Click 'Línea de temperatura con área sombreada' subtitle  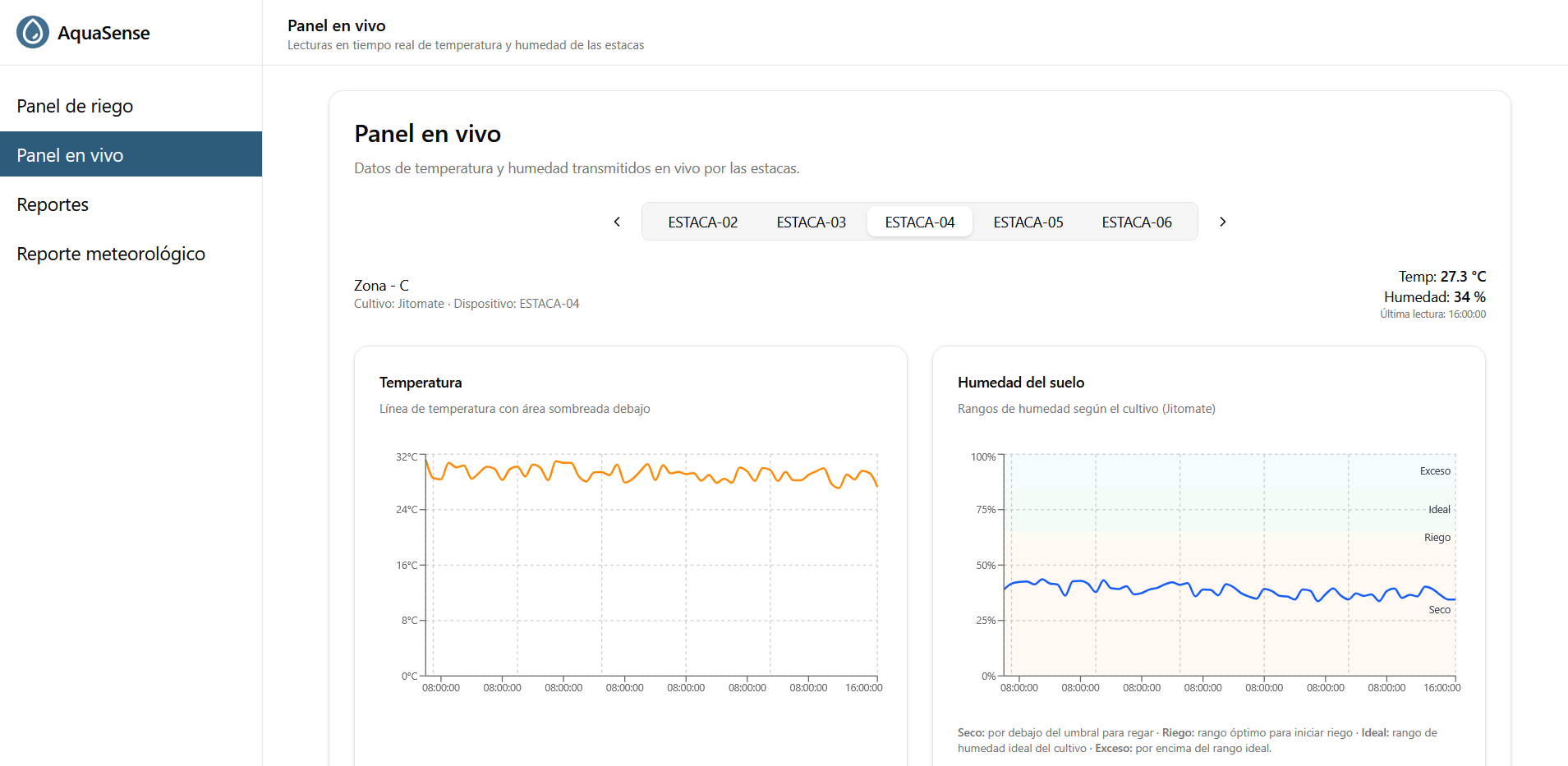514,409
